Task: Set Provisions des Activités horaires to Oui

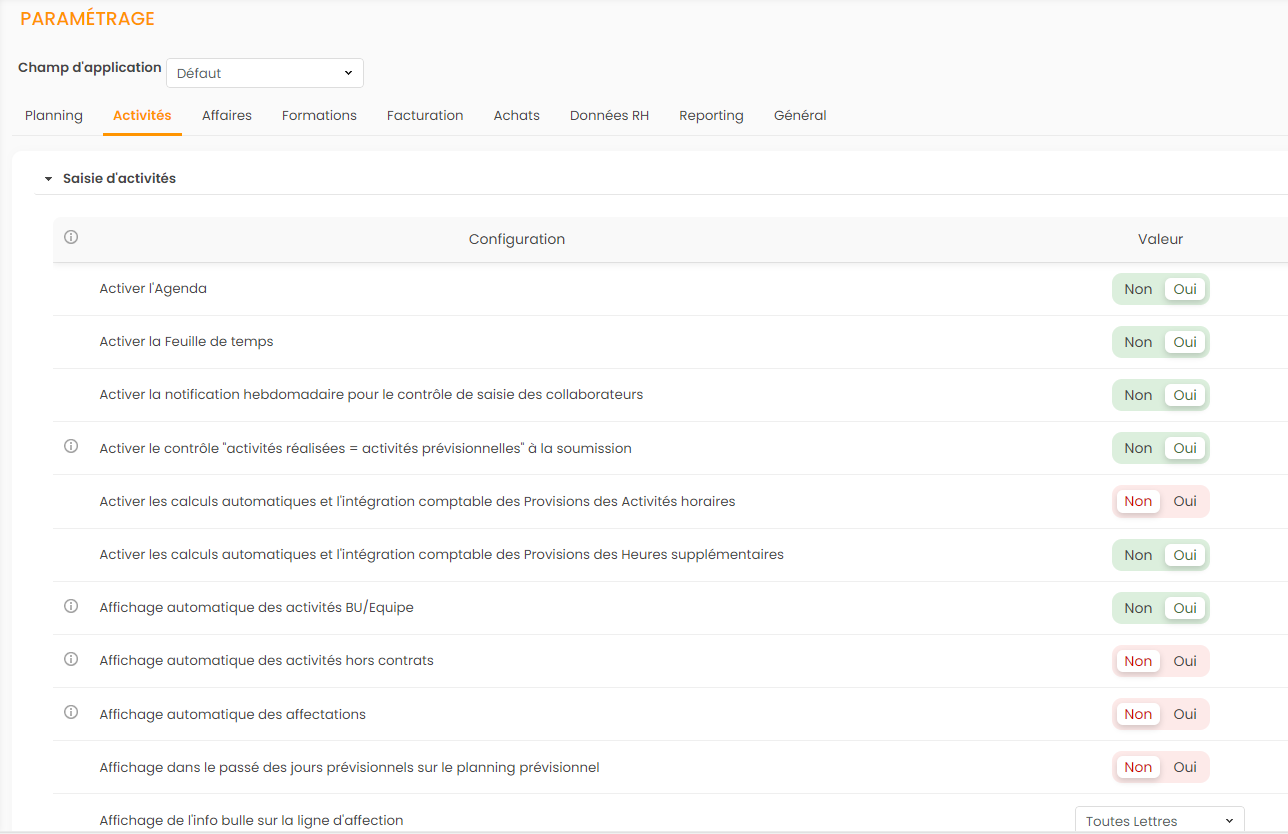Action: click(x=1185, y=501)
